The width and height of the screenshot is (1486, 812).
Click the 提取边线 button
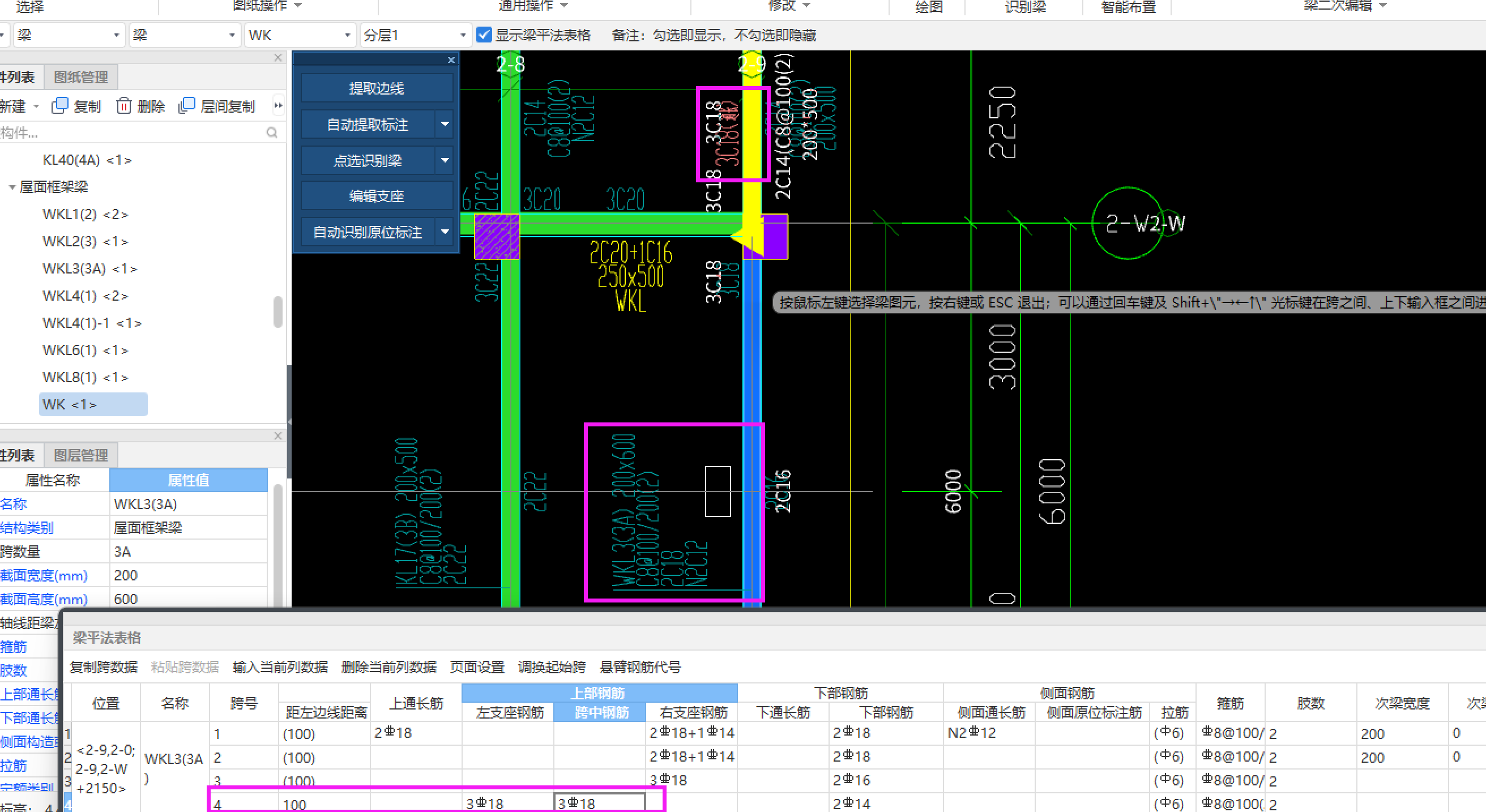[x=376, y=88]
